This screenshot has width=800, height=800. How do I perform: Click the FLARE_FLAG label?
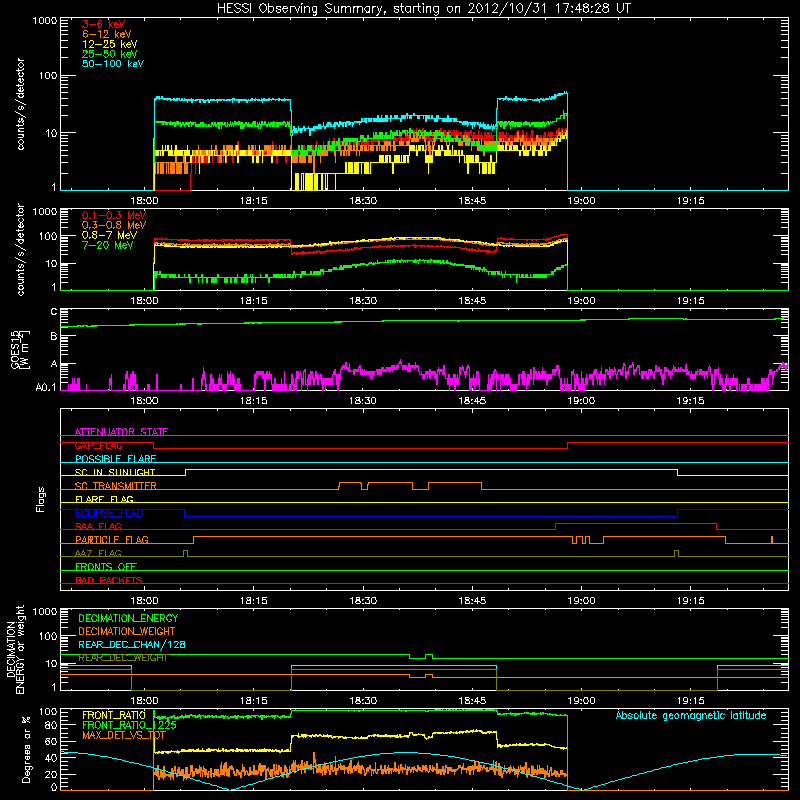click(104, 499)
